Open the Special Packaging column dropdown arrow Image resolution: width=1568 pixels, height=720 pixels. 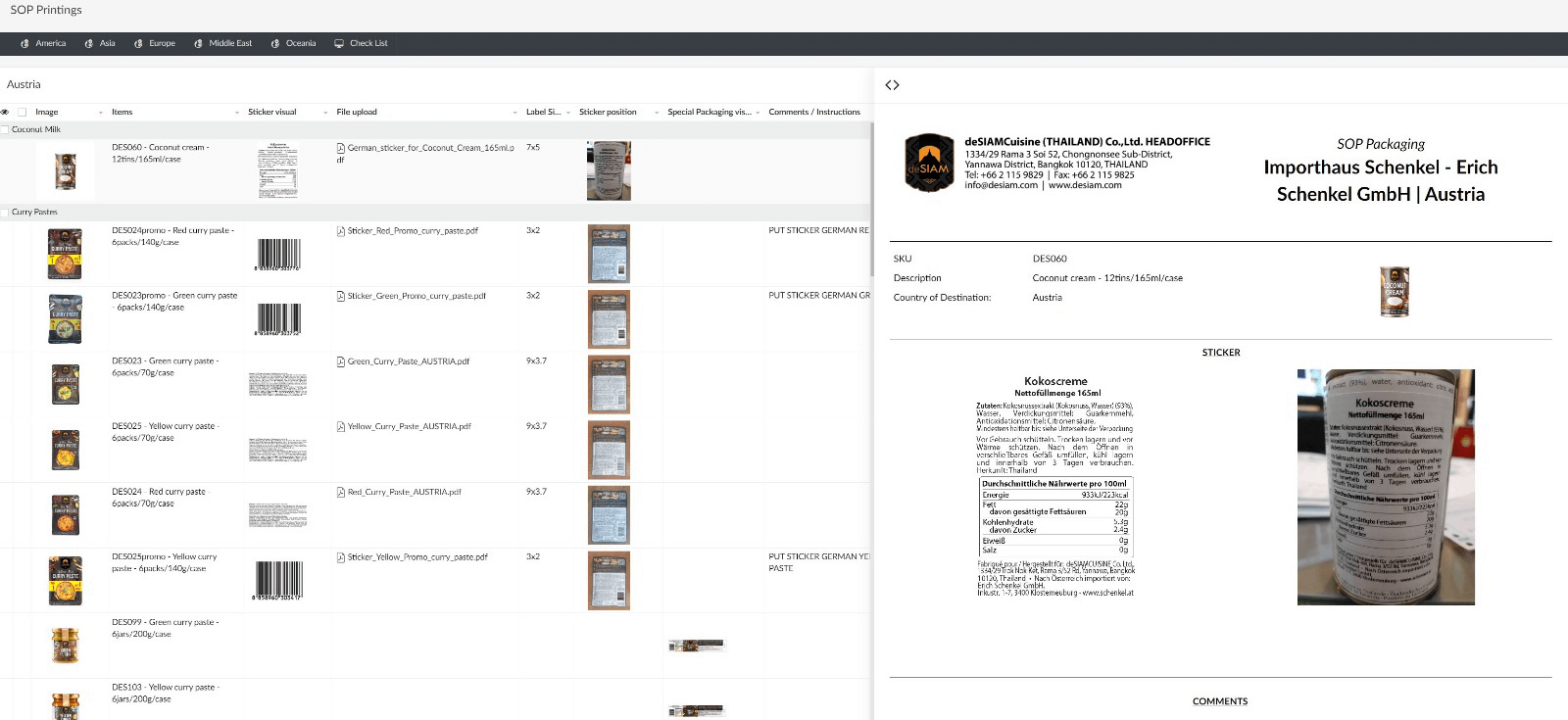pyautogui.click(x=758, y=113)
